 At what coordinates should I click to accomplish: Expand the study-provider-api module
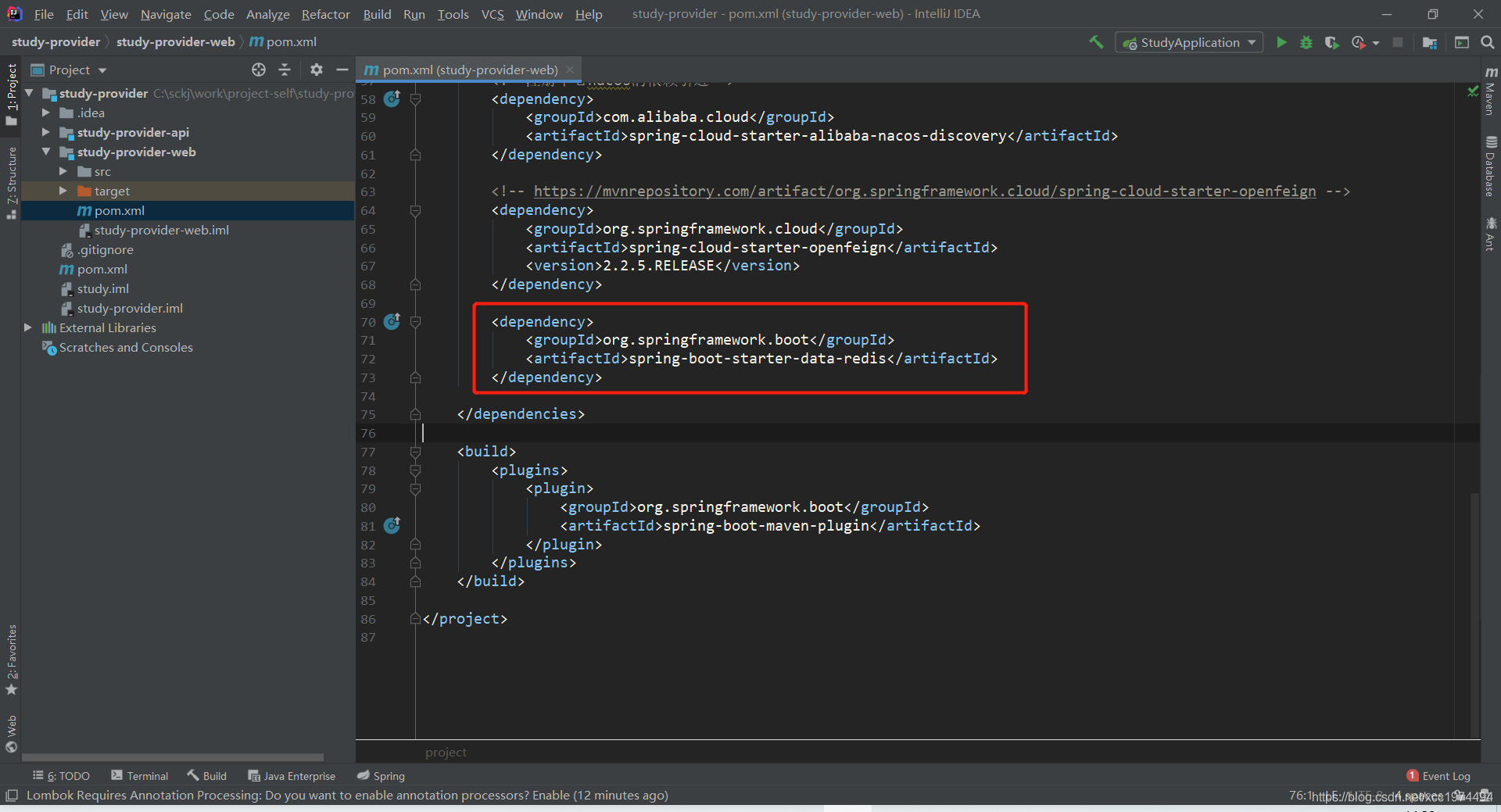point(46,132)
